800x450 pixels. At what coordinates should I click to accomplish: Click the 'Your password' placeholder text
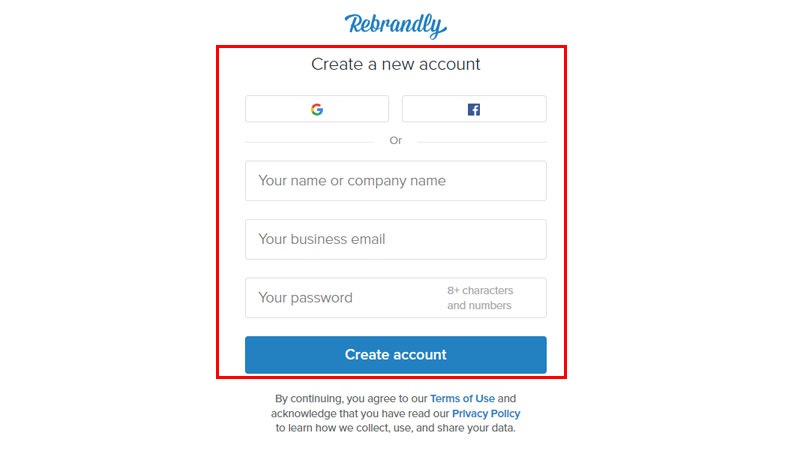click(x=305, y=298)
